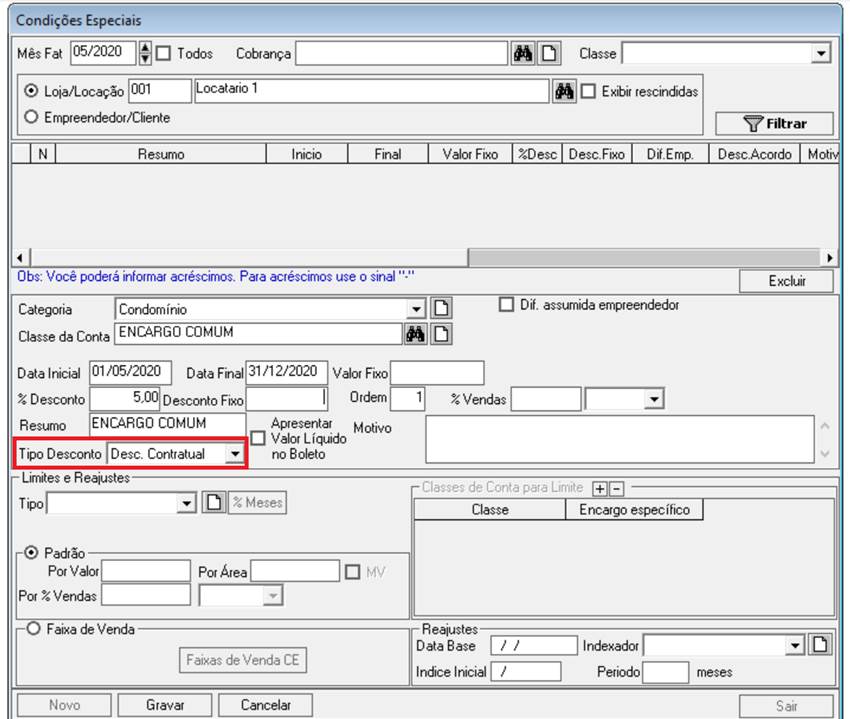Click the Ordem field
Viewport: 850px width, 719px height.
pos(408,399)
